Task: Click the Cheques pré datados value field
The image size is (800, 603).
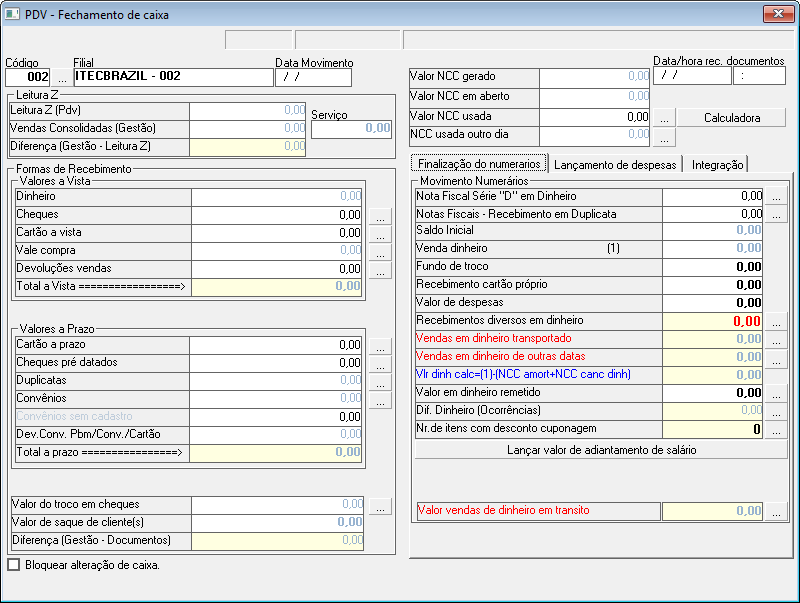Action: click(276, 363)
